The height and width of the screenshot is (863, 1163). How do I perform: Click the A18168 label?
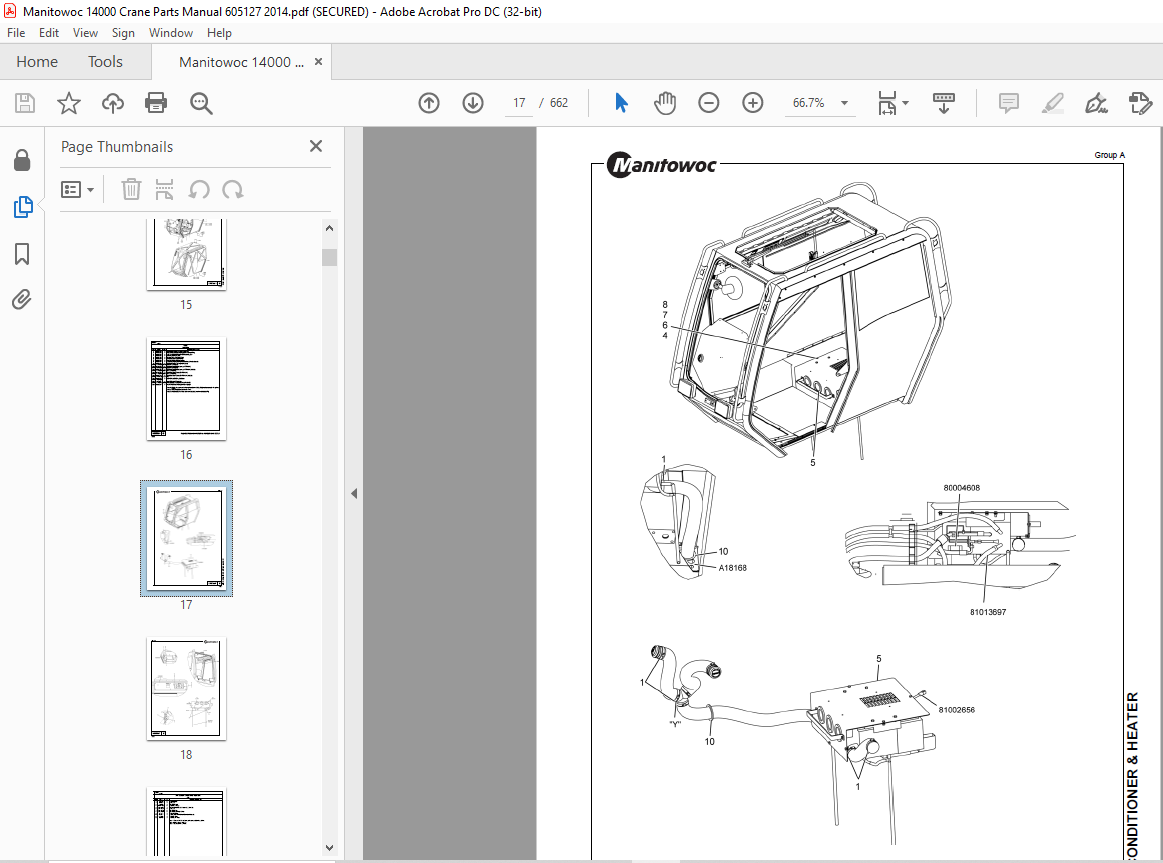733,568
